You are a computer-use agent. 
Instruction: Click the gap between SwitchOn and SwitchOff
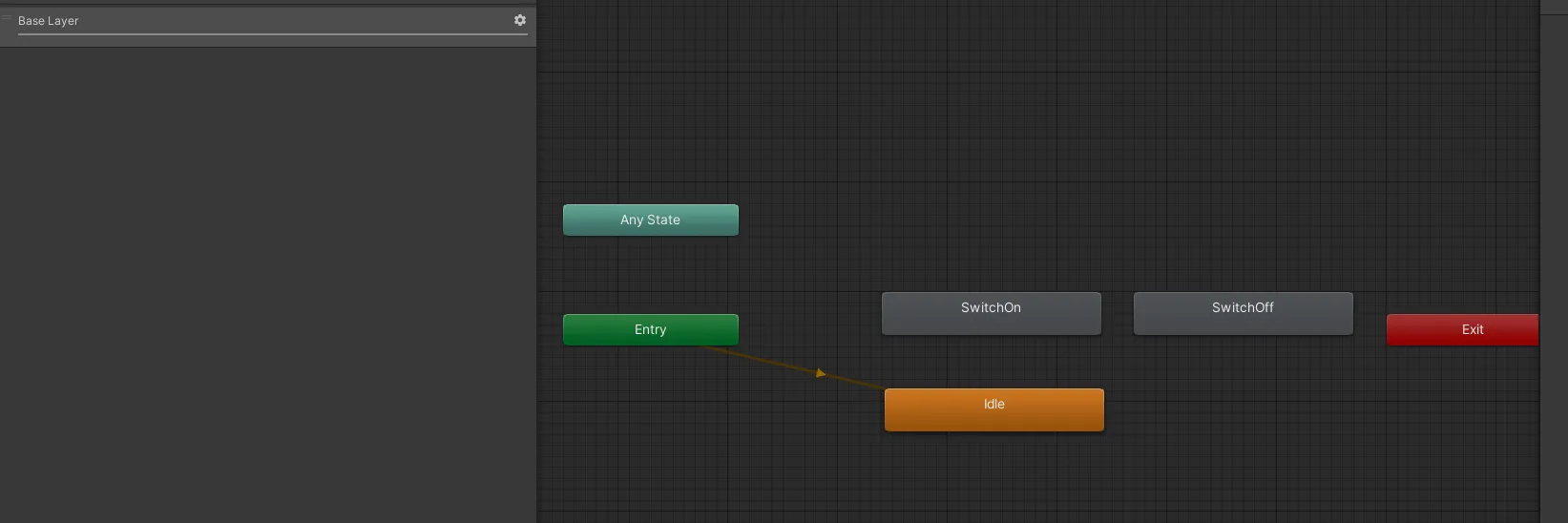click(x=1118, y=313)
